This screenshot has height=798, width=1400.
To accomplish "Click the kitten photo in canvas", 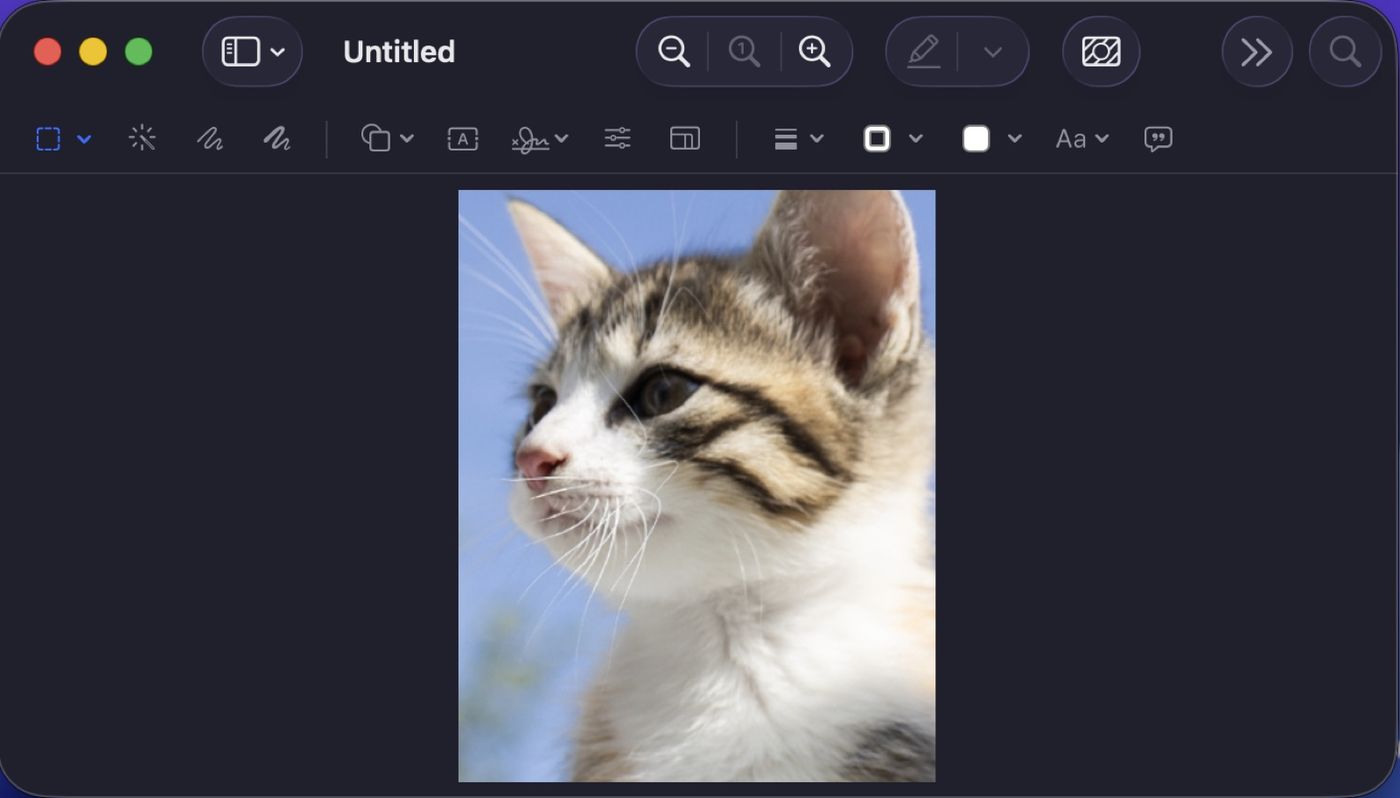I will click(x=697, y=486).
